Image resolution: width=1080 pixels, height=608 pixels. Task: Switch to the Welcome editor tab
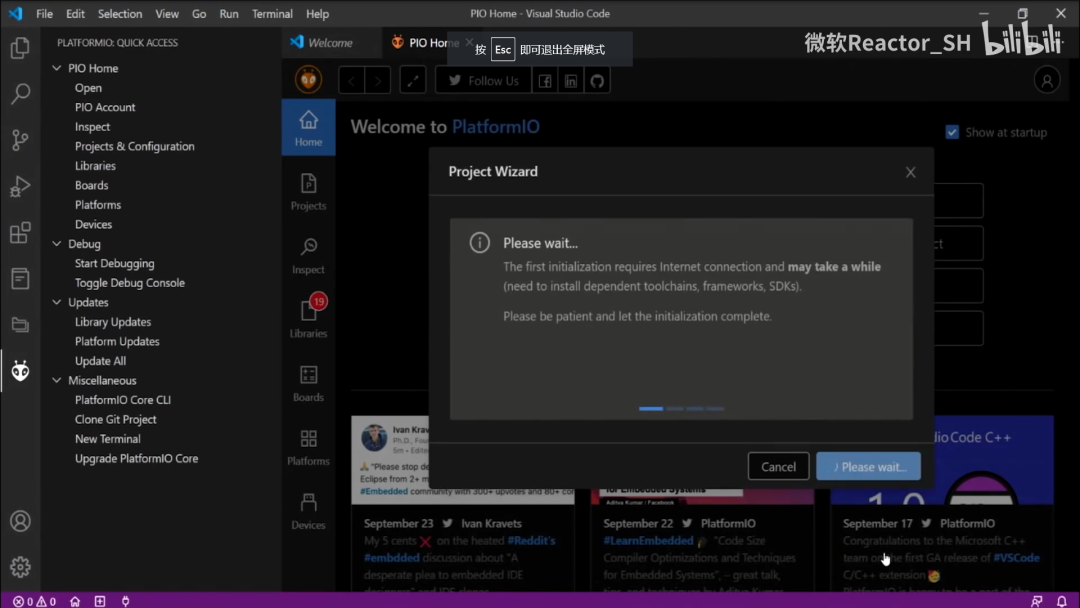(x=330, y=43)
